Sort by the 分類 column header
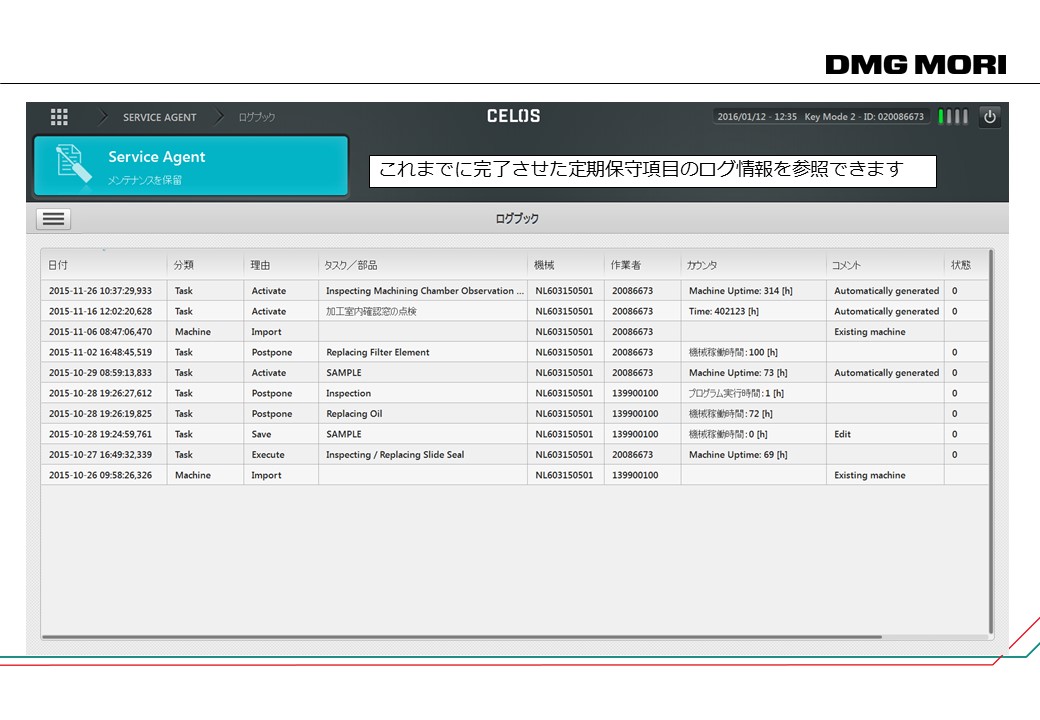Image resolution: width=1040 pixels, height=720 pixels. click(205, 265)
